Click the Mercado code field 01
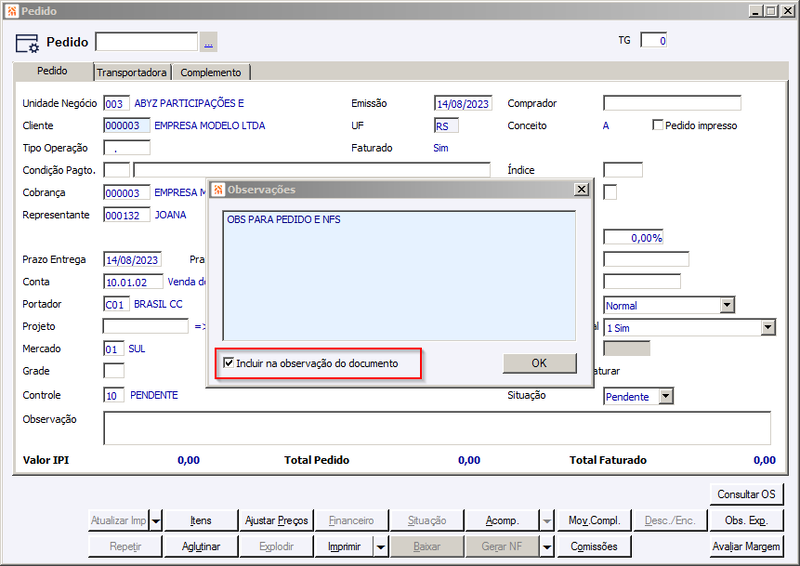The image size is (800, 566). (x=113, y=349)
